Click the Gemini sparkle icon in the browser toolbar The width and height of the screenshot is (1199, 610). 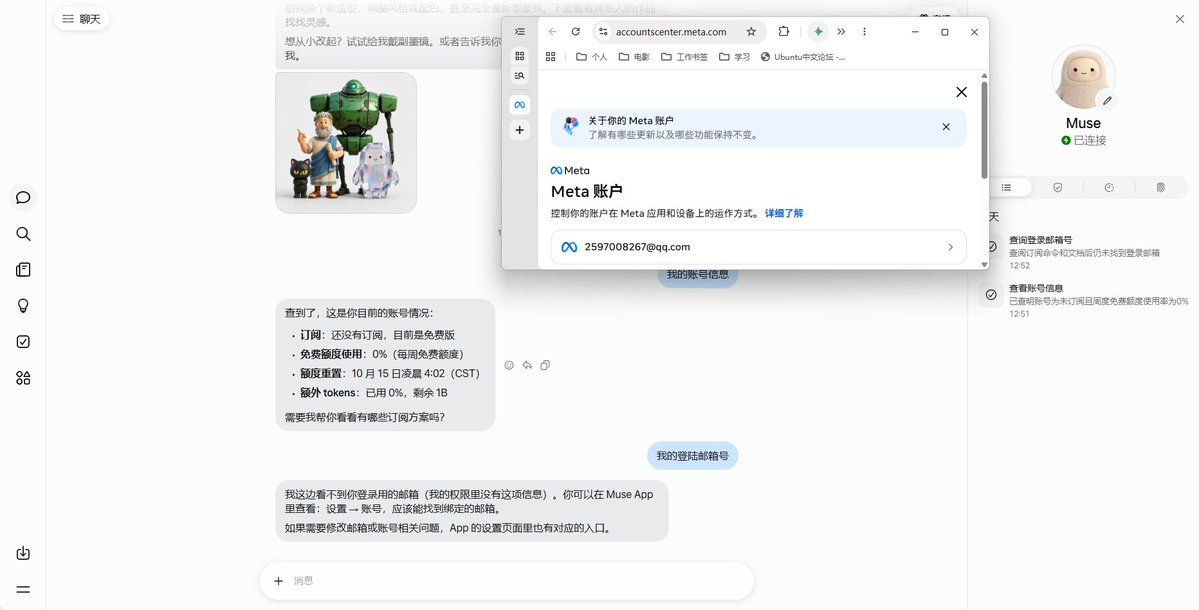(x=818, y=32)
